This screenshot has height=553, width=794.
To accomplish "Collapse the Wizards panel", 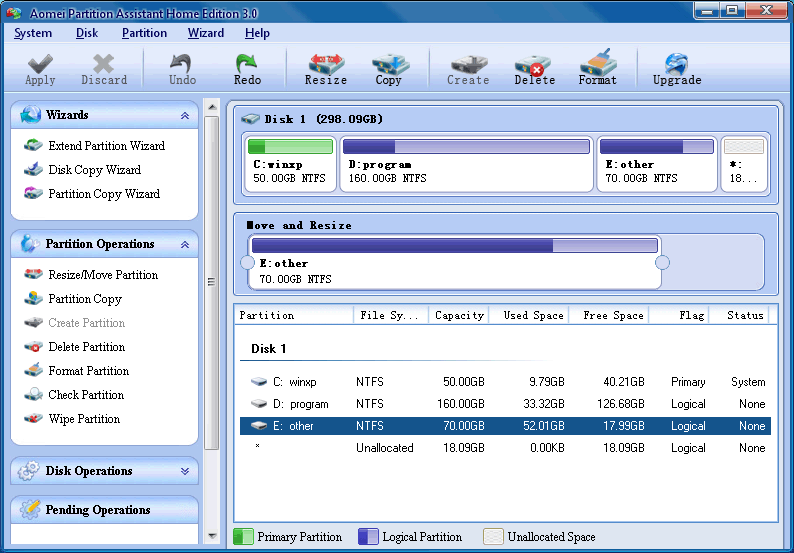I will tap(185, 116).
